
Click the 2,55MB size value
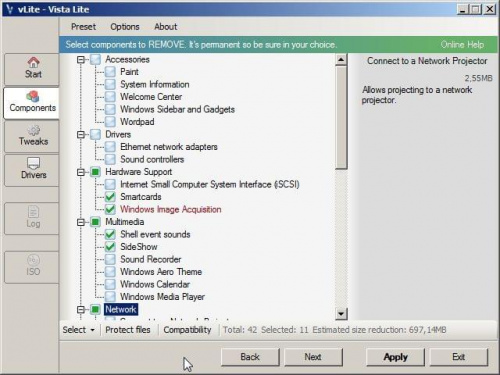tap(478, 78)
